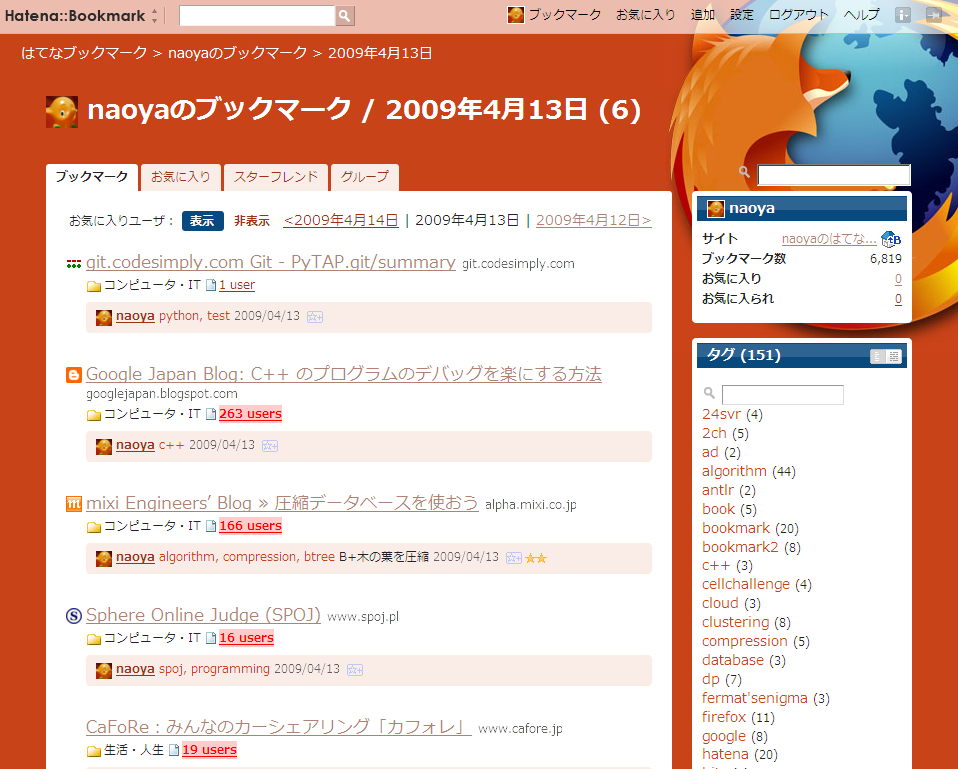
Task: Click the naoya avatar in python, test comment
Action: [104, 318]
